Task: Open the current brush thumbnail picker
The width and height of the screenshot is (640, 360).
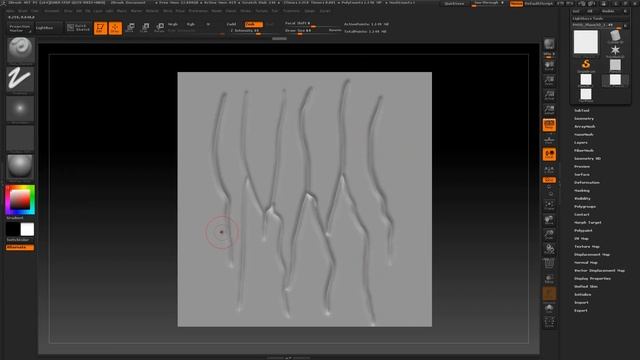Action: pos(20,51)
